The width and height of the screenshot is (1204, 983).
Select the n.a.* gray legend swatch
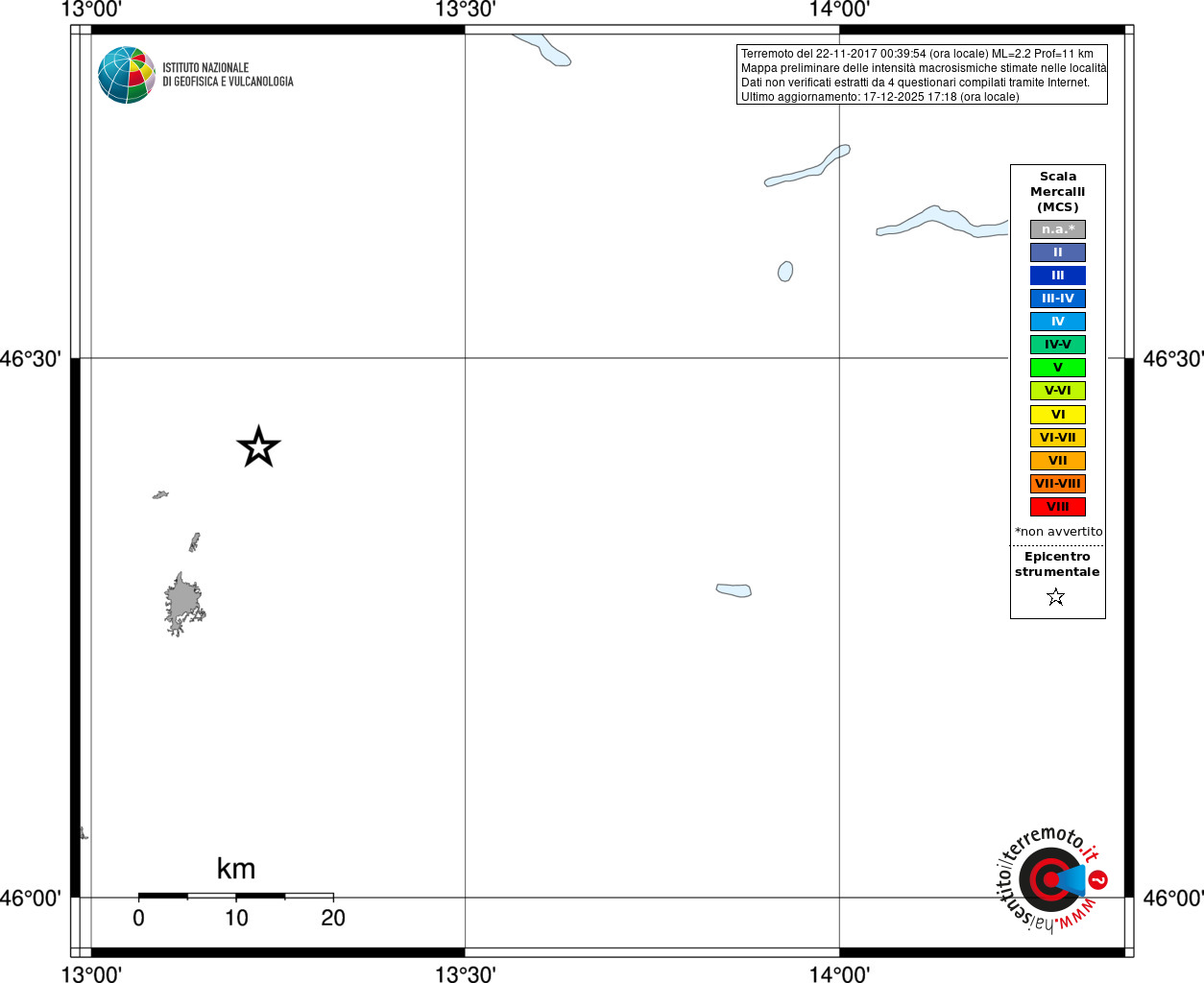[x=1058, y=229]
